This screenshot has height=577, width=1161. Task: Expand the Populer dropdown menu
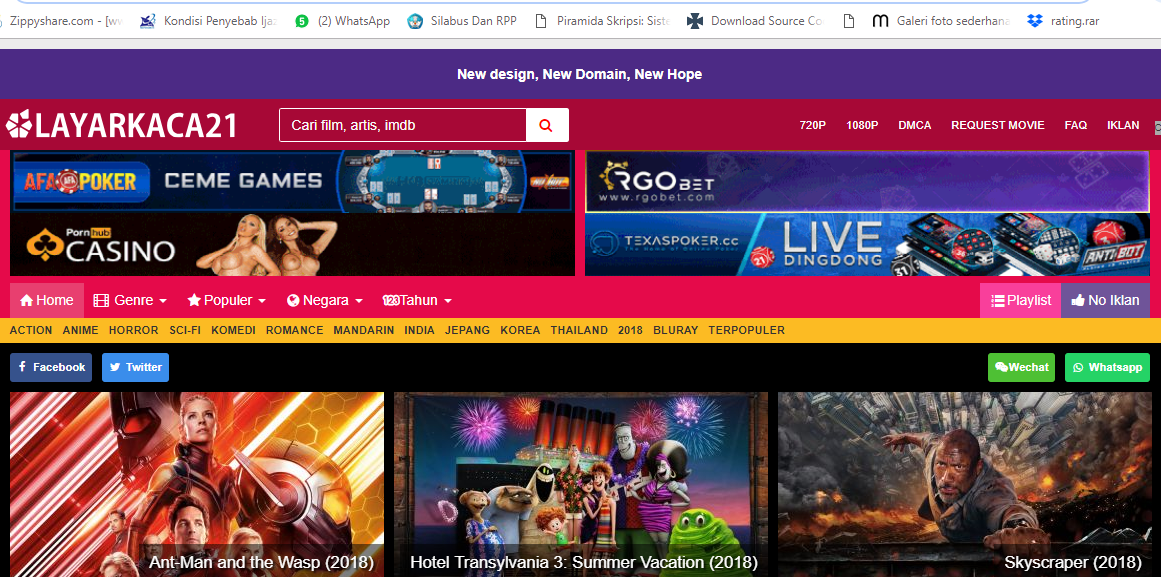pyautogui.click(x=227, y=301)
